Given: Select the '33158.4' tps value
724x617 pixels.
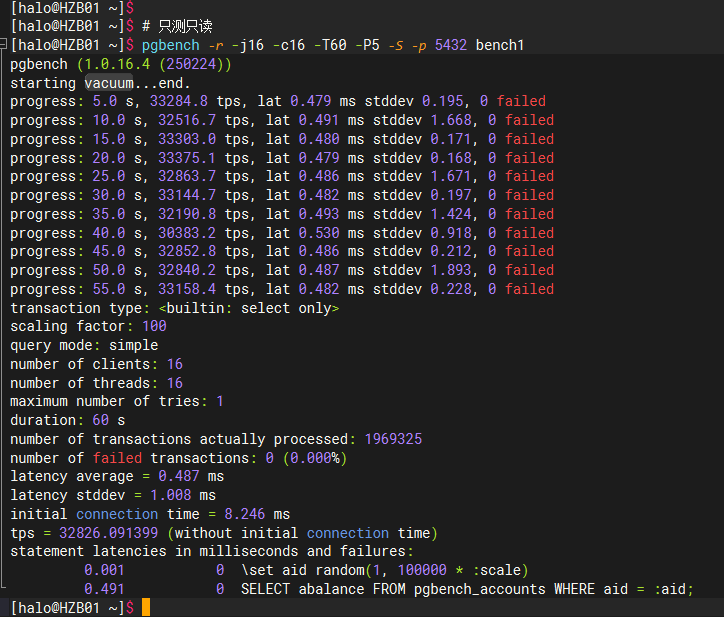Looking at the screenshot, I should tap(187, 289).
